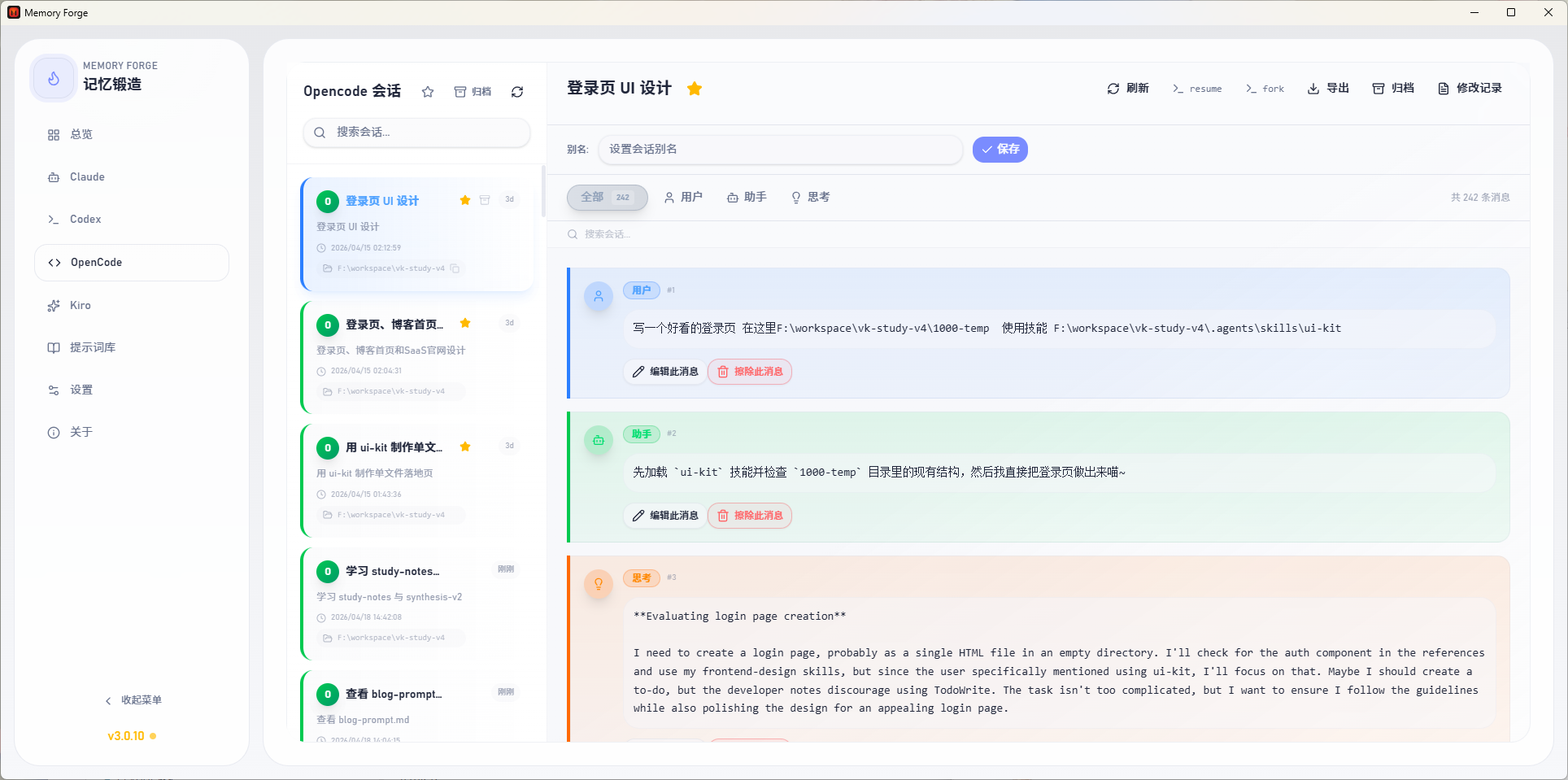Unstar the 登录页 UI 设计 conversation title
1568x780 pixels.
[695, 89]
